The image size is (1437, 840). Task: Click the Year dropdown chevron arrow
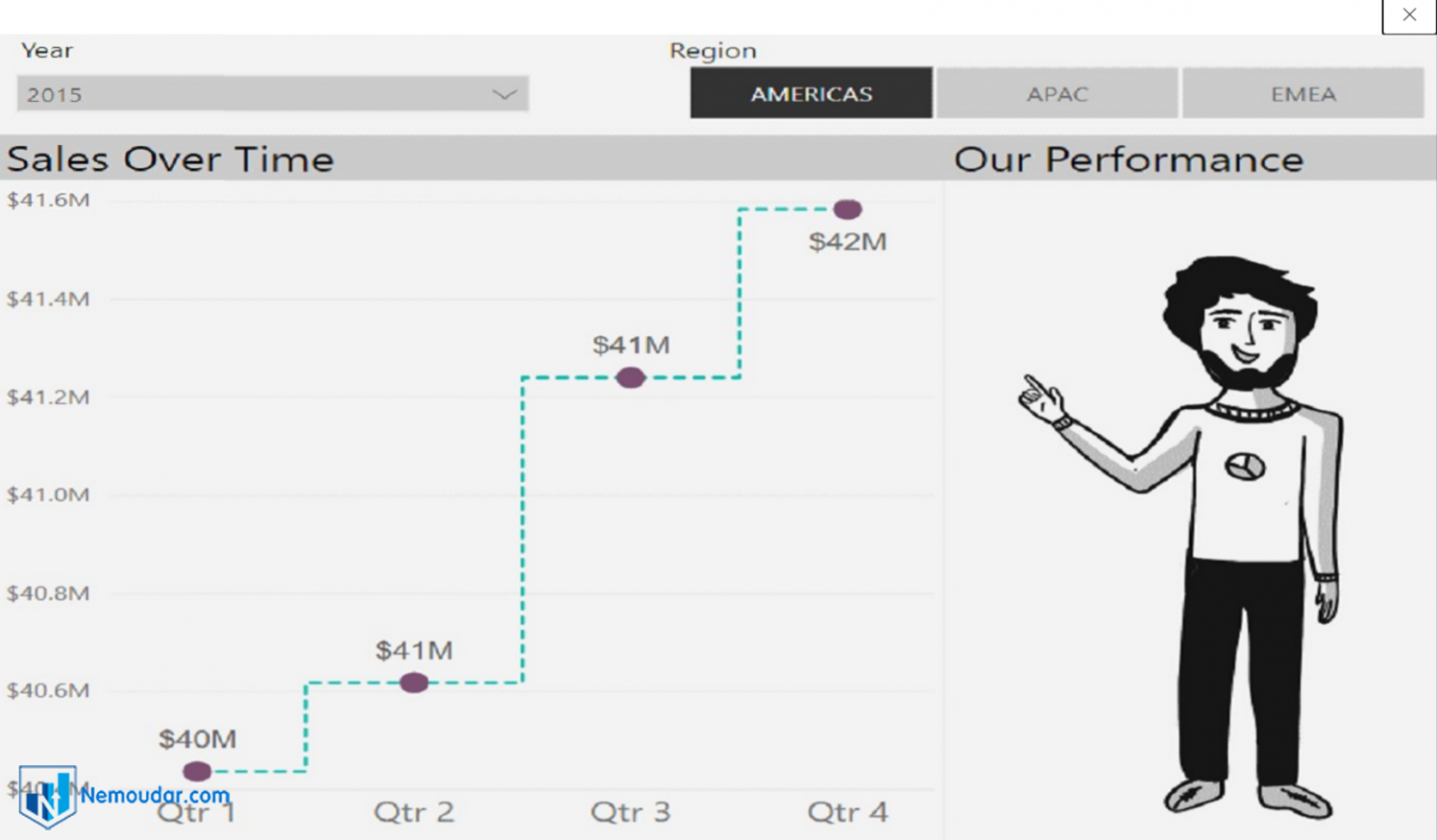(x=504, y=94)
